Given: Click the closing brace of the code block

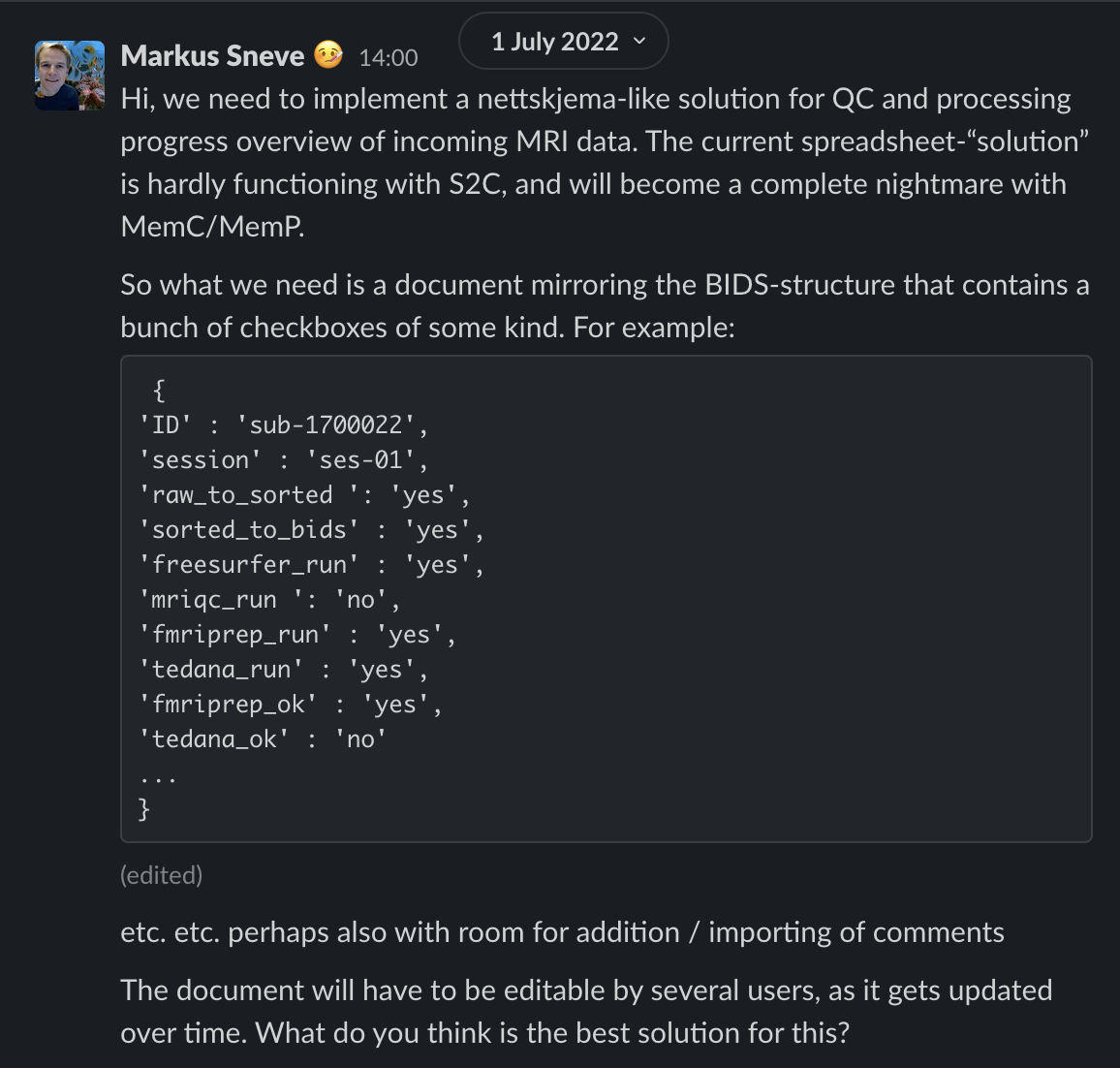Looking at the screenshot, I should point(145,808).
